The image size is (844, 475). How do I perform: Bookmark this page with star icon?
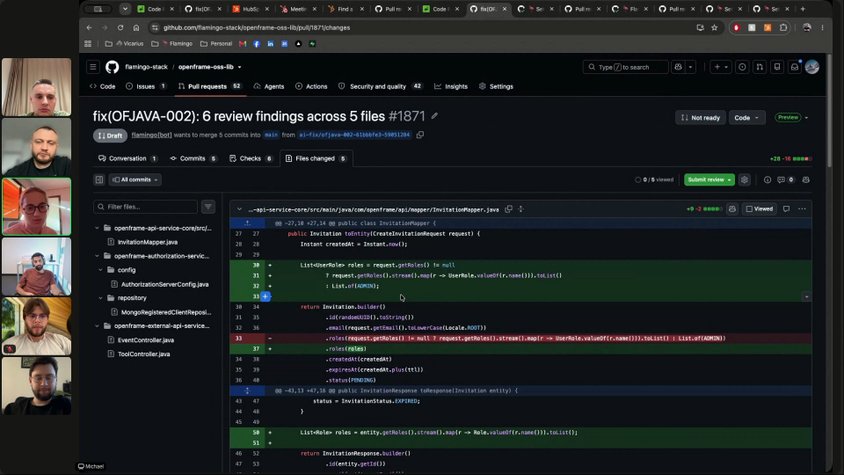coord(714,27)
